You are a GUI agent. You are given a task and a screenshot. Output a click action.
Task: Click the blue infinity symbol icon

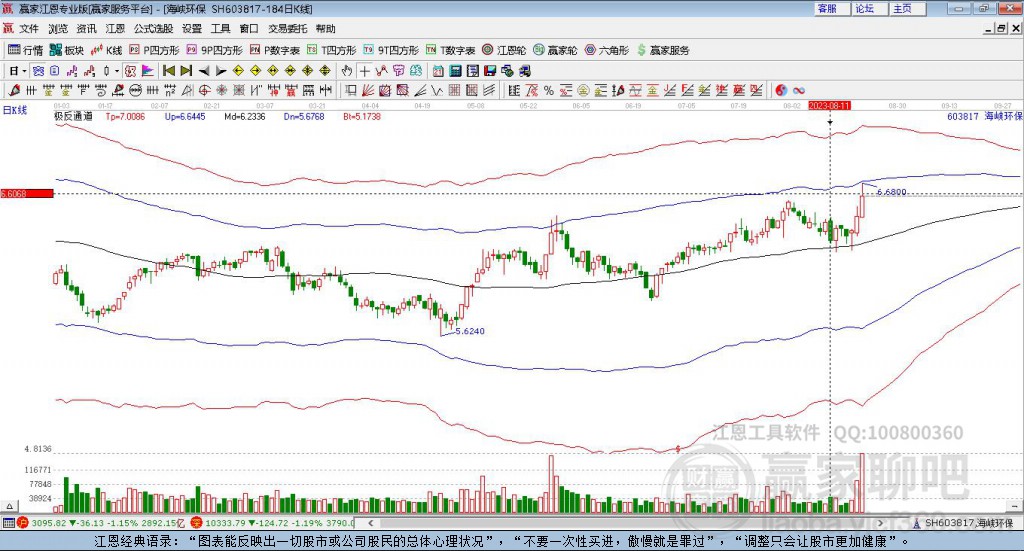799,90
